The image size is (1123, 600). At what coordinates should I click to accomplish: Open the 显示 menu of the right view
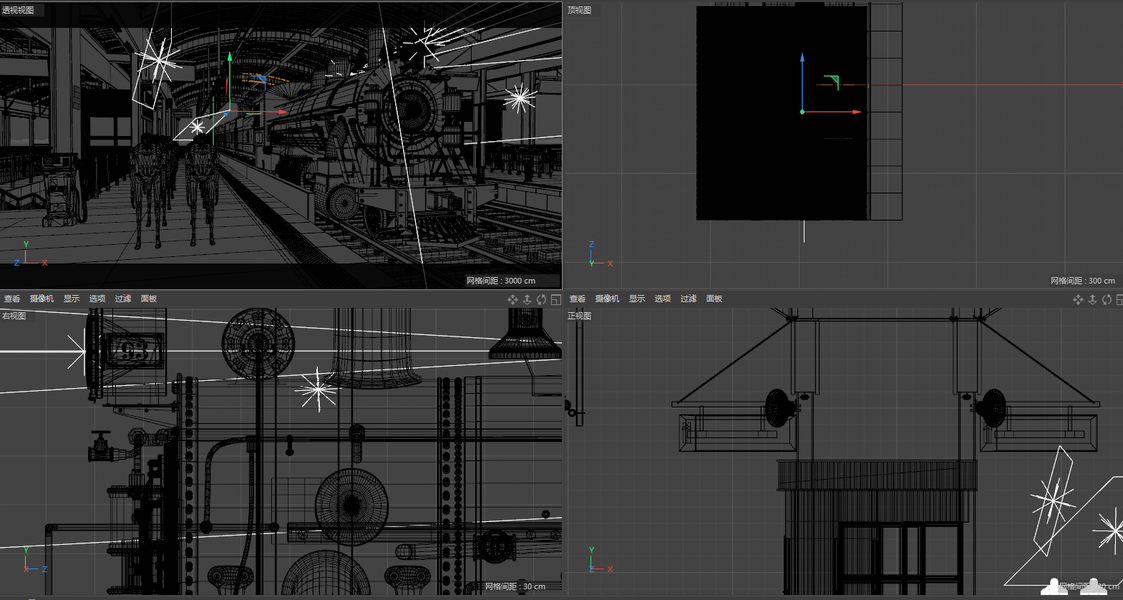pos(72,299)
